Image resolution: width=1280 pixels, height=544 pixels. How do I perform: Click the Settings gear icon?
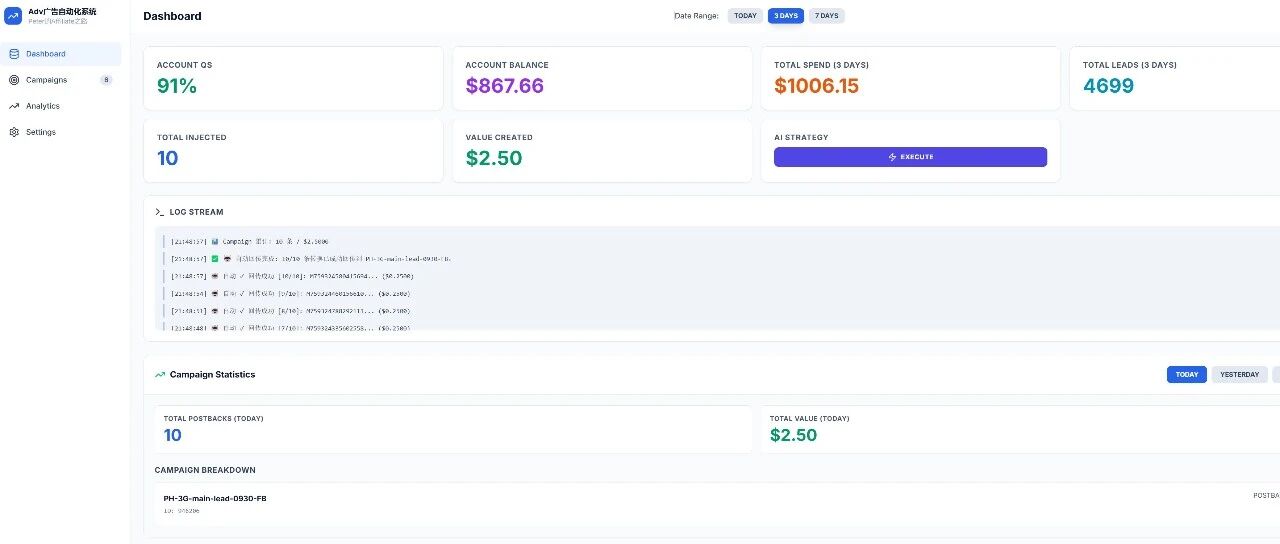point(14,132)
